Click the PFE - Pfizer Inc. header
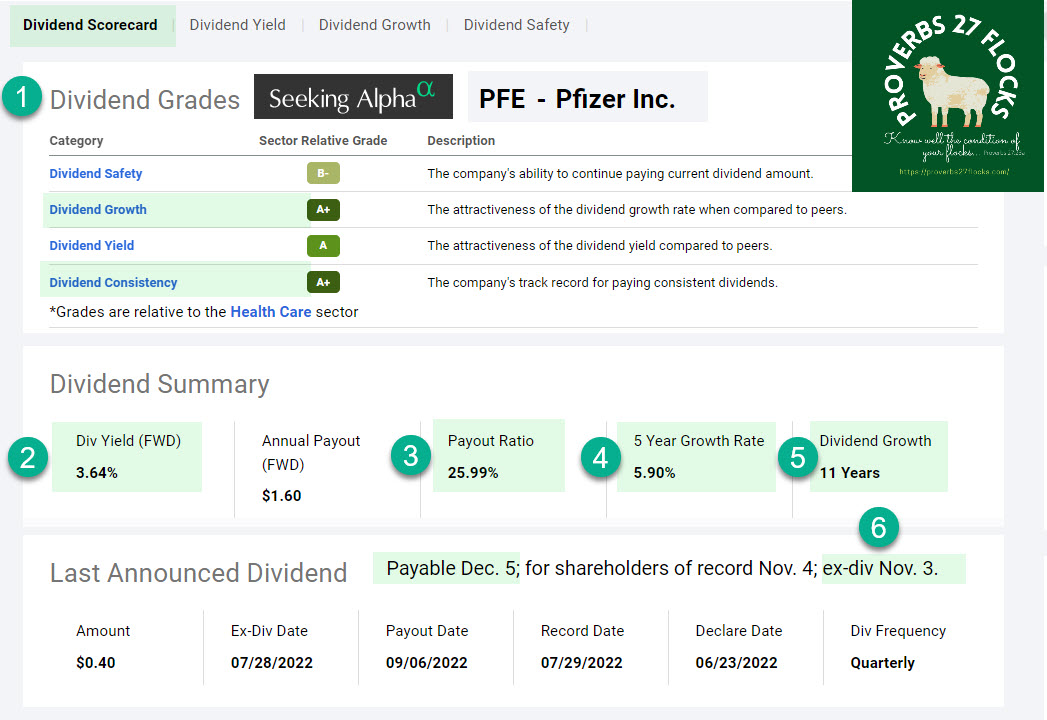1047x720 pixels. [x=587, y=96]
